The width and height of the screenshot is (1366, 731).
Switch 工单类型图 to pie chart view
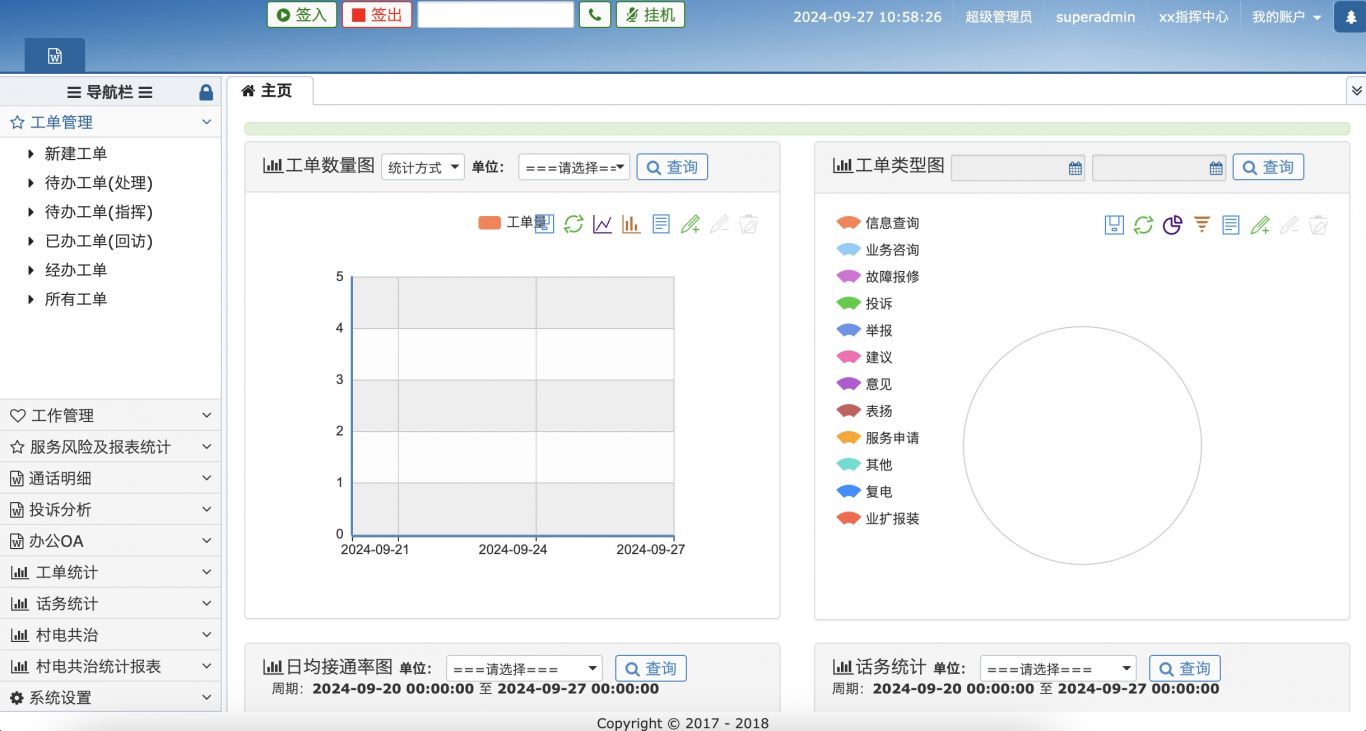click(x=1172, y=225)
